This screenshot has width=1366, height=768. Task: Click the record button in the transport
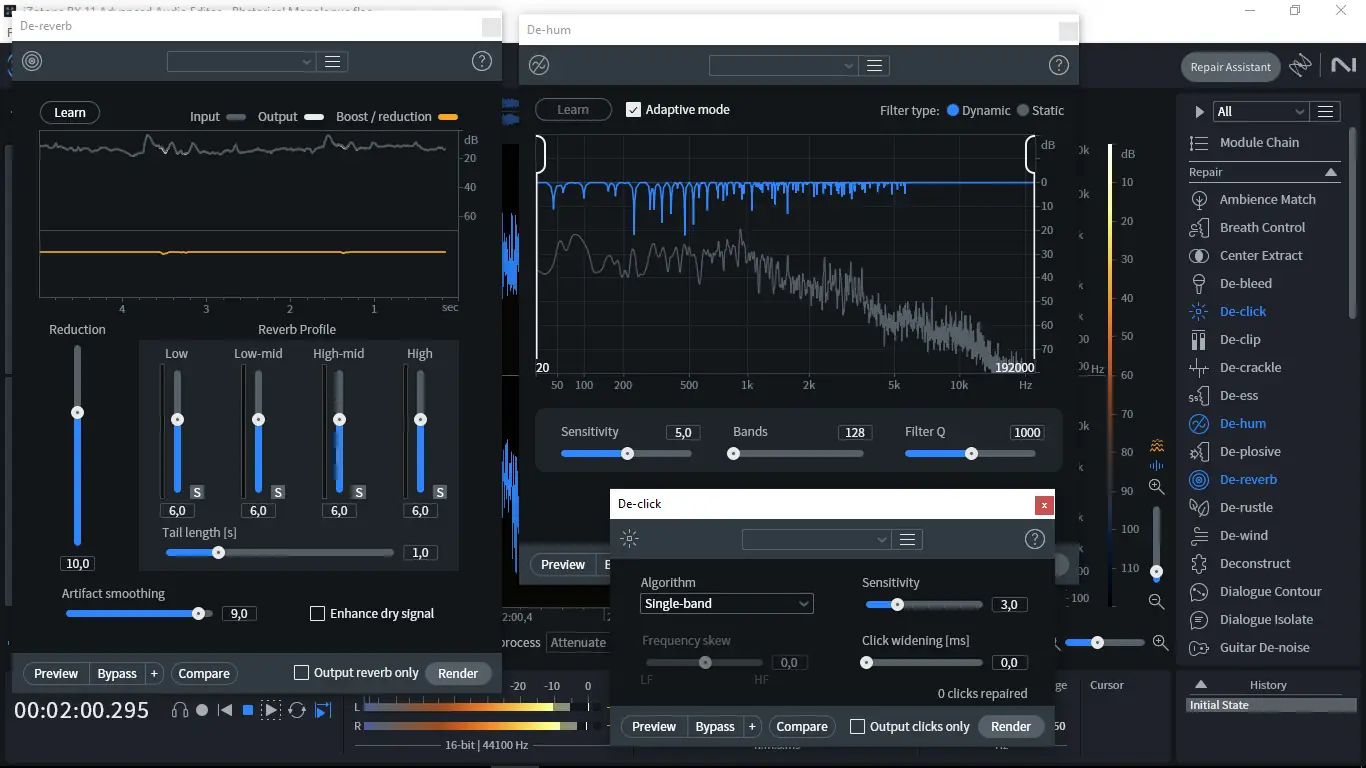coord(202,710)
